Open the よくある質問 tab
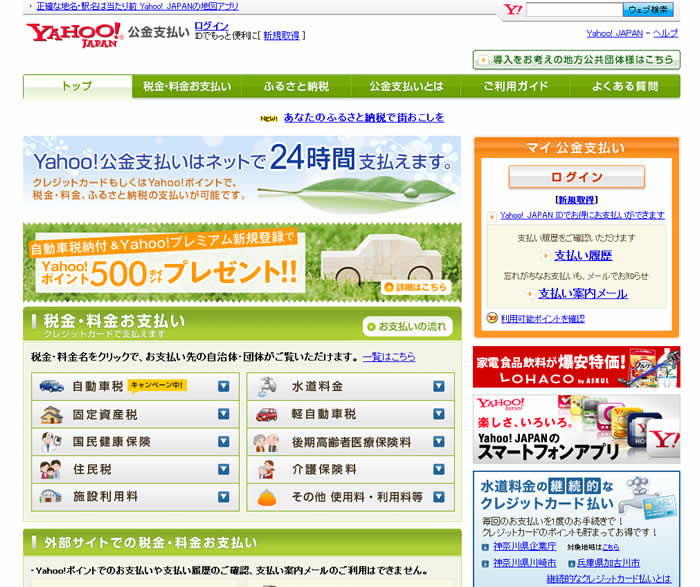The image size is (700, 587). tap(625, 86)
